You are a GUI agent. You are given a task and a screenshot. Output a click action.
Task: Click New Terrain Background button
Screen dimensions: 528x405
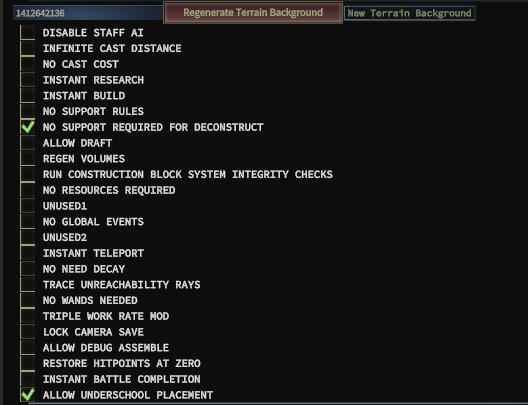pyautogui.click(x=409, y=13)
